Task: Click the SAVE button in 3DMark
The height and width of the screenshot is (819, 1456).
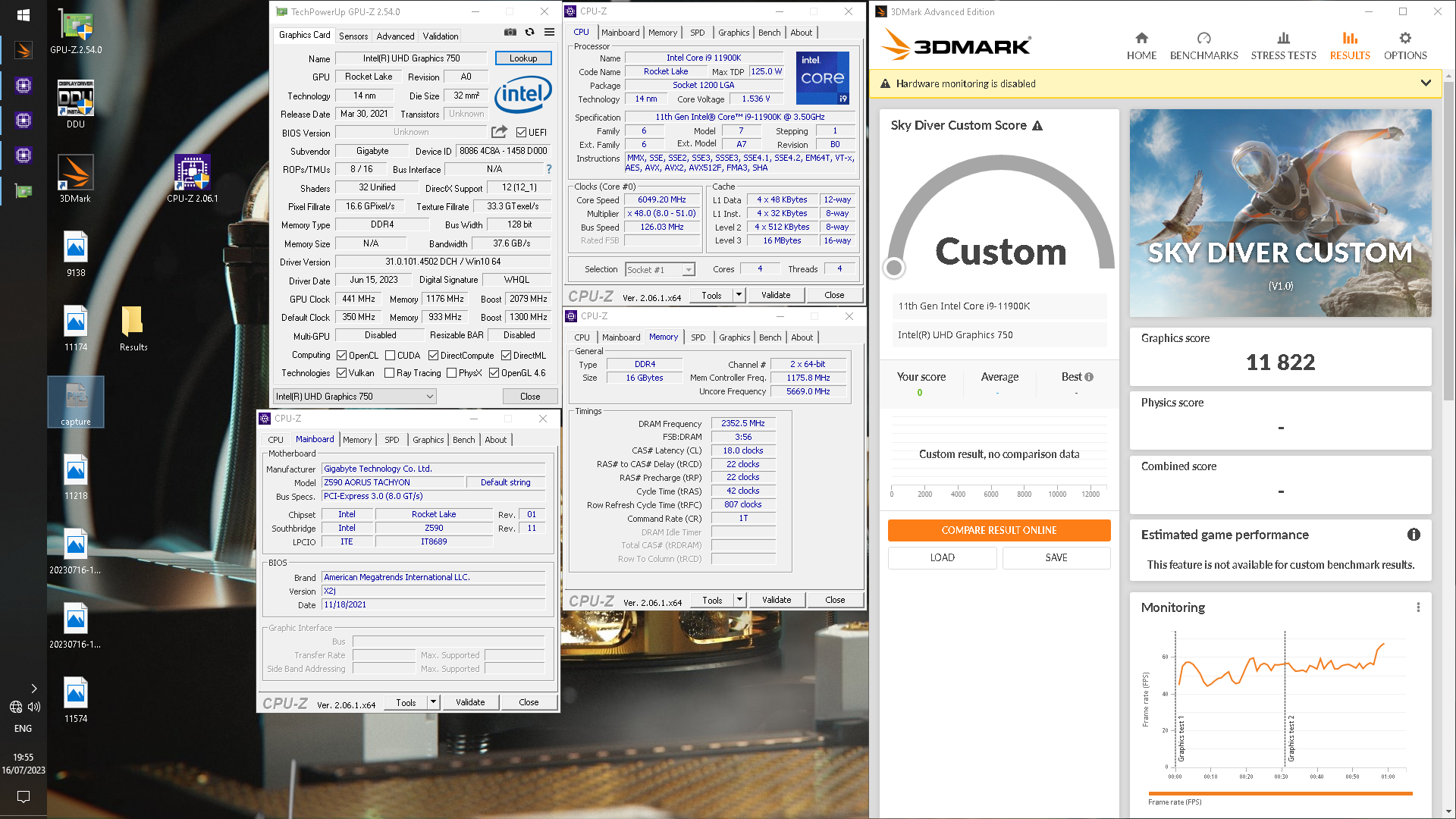Action: [x=1056, y=557]
